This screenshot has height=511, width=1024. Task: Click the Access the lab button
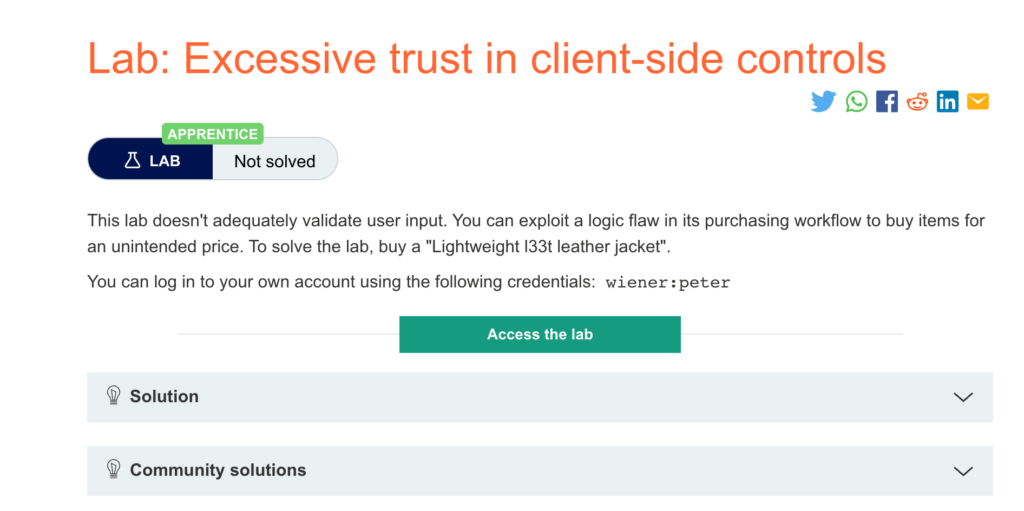pyautogui.click(x=539, y=335)
